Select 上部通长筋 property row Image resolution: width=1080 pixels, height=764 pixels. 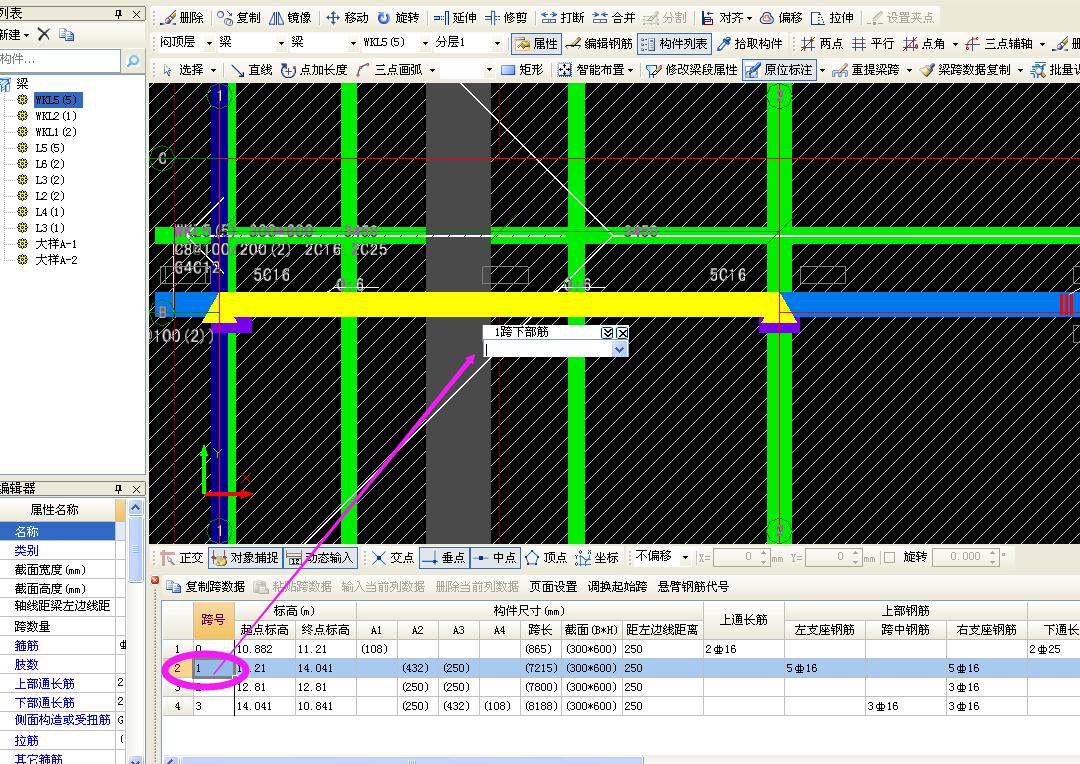pyautogui.click(x=58, y=683)
